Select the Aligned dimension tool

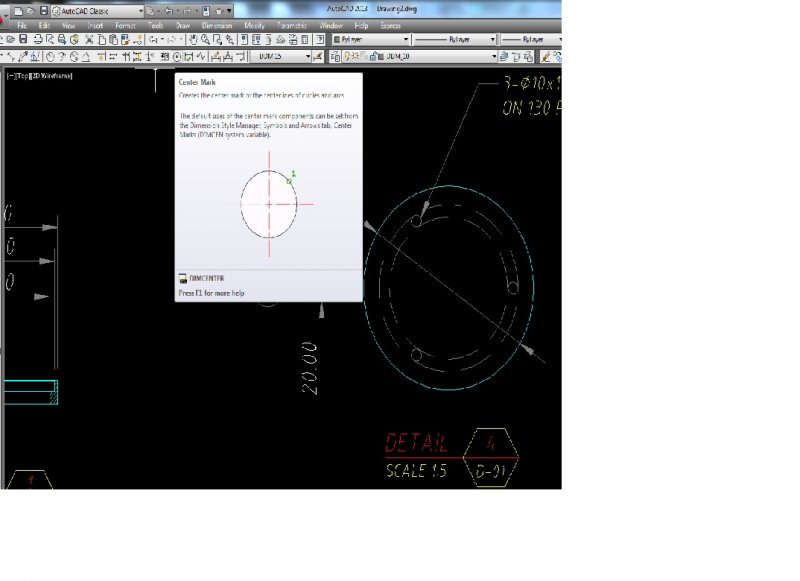pos(10,57)
